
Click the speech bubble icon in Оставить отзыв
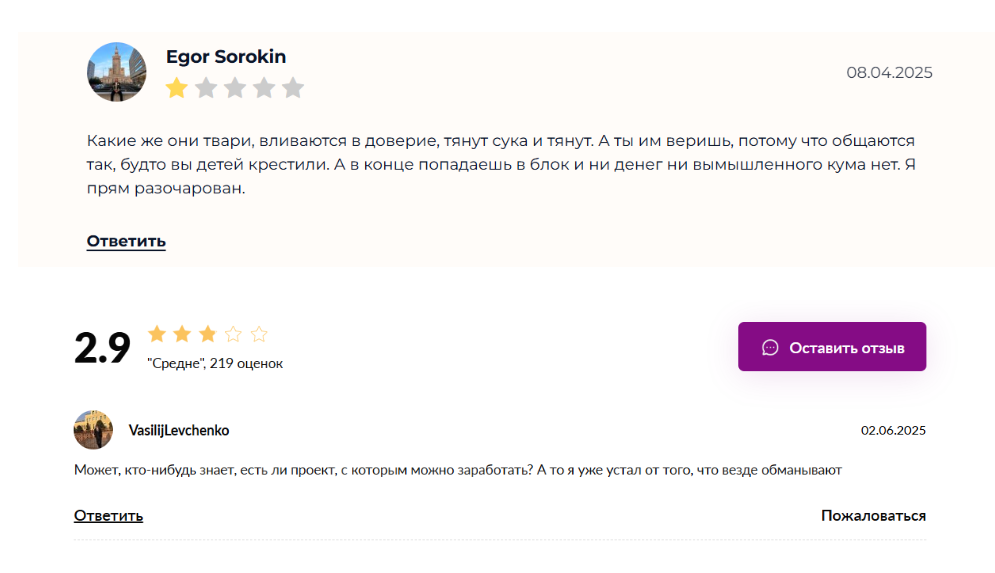point(770,348)
